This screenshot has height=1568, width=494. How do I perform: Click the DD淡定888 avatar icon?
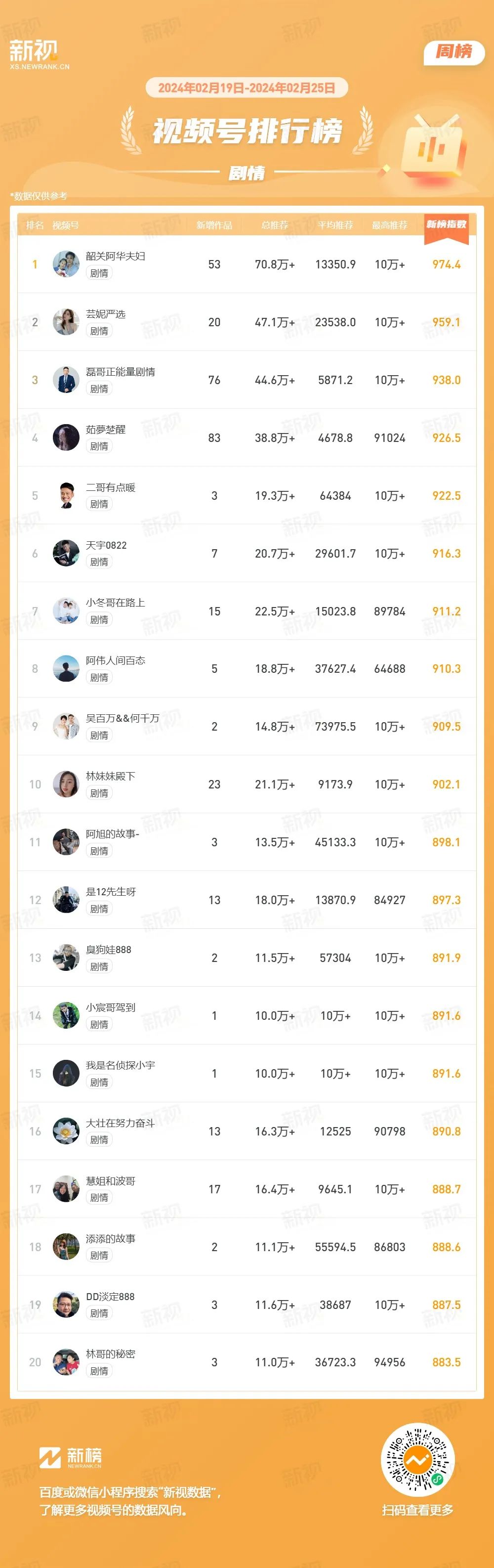click(x=66, y=1305)
